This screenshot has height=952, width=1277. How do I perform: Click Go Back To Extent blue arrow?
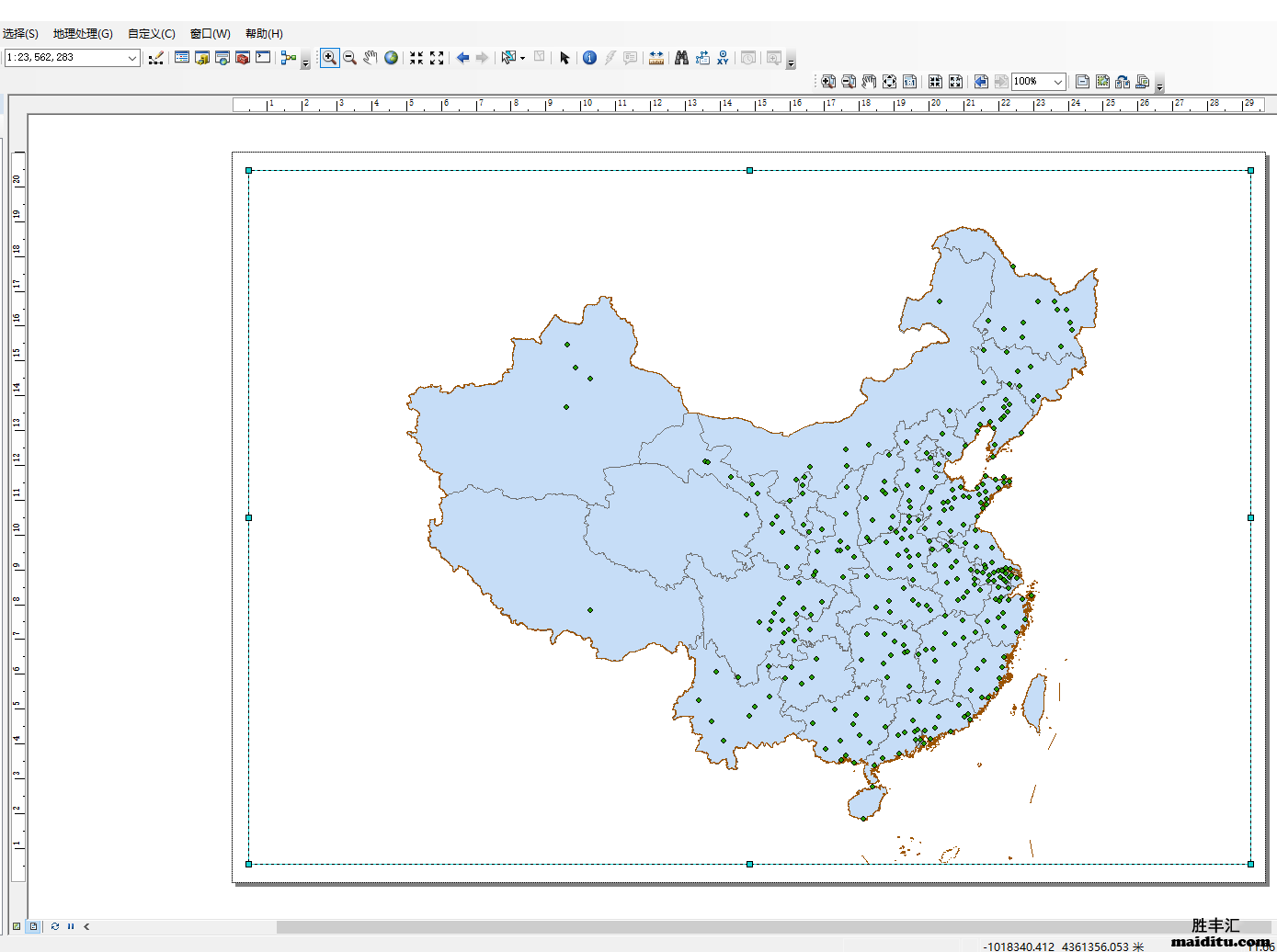pos(462,57)
